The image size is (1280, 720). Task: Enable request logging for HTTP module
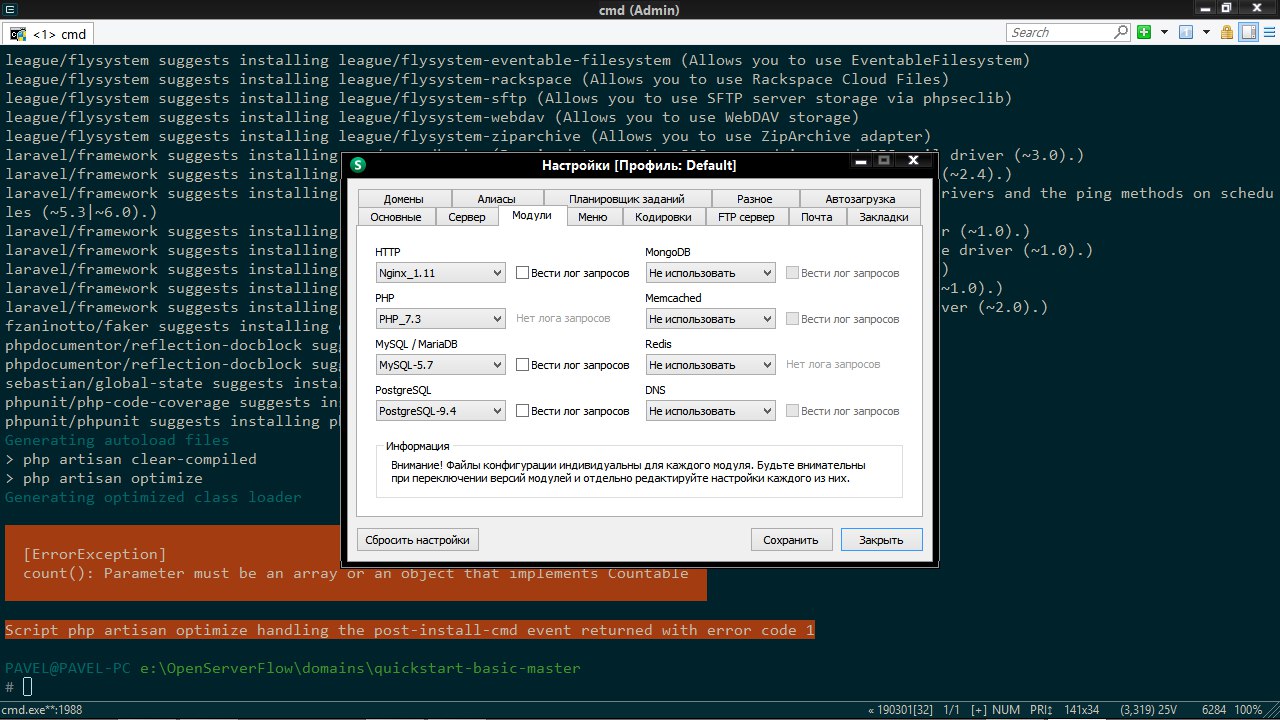pos(523,273)
